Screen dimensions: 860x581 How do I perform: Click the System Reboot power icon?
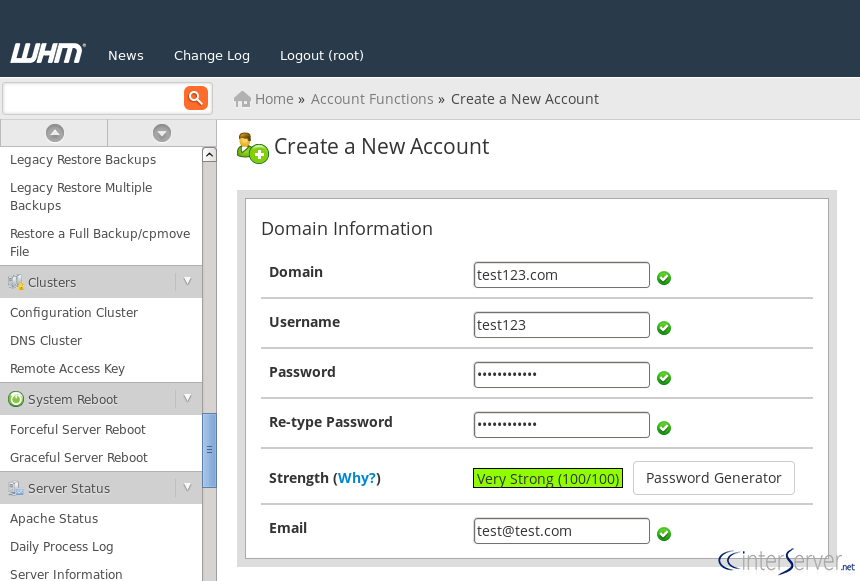pyautogui.click(x=16, y=399)
